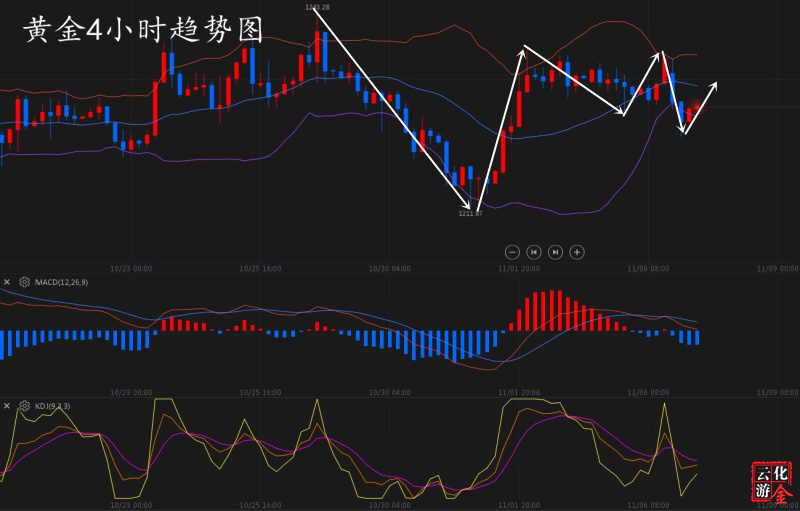Zoom out the chart with the minus button
This screenshot has height=511, width=800.
pyautogui.click(x=512, y=252)
